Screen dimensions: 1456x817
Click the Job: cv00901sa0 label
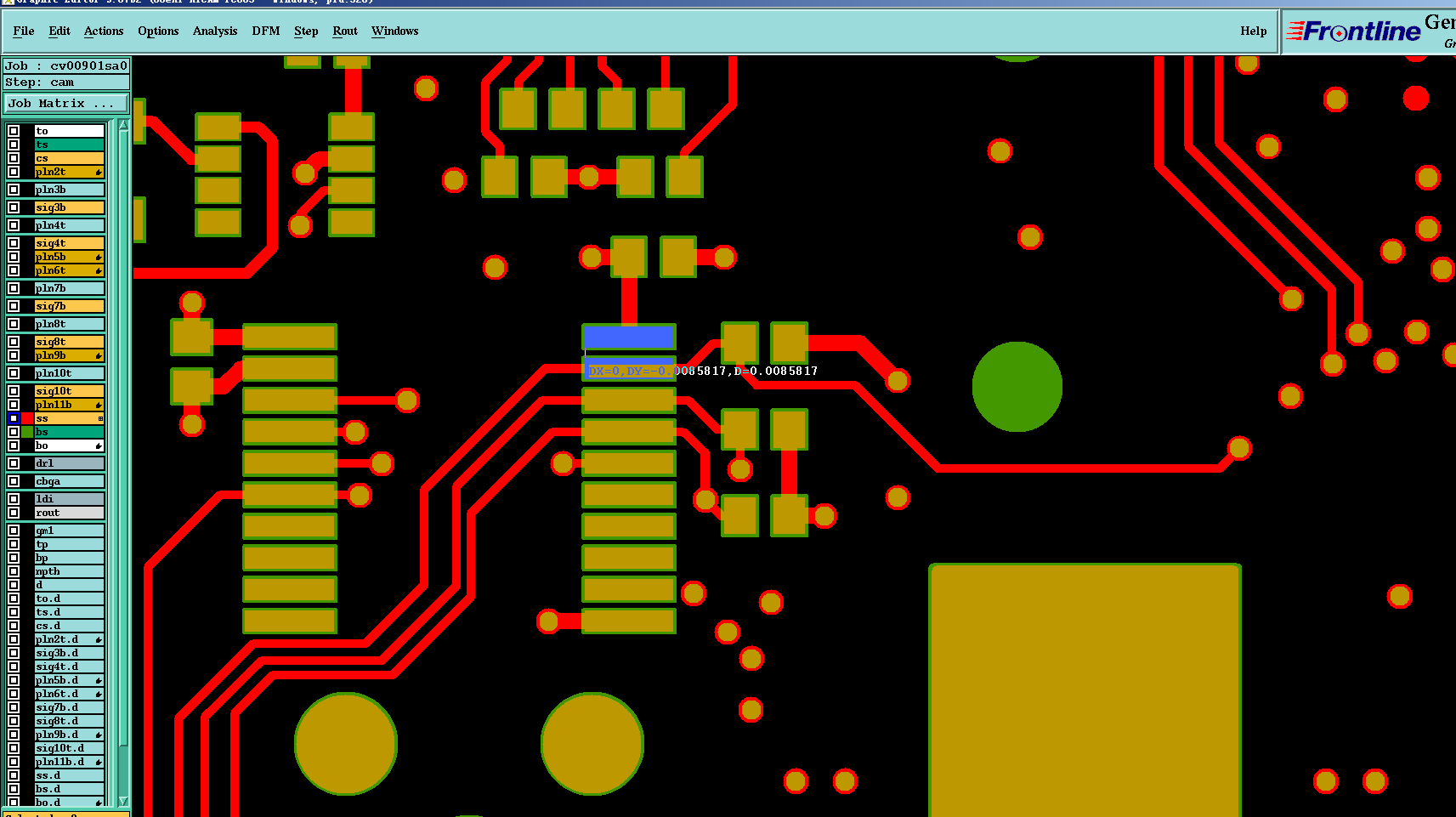click(x=66, y=65)
